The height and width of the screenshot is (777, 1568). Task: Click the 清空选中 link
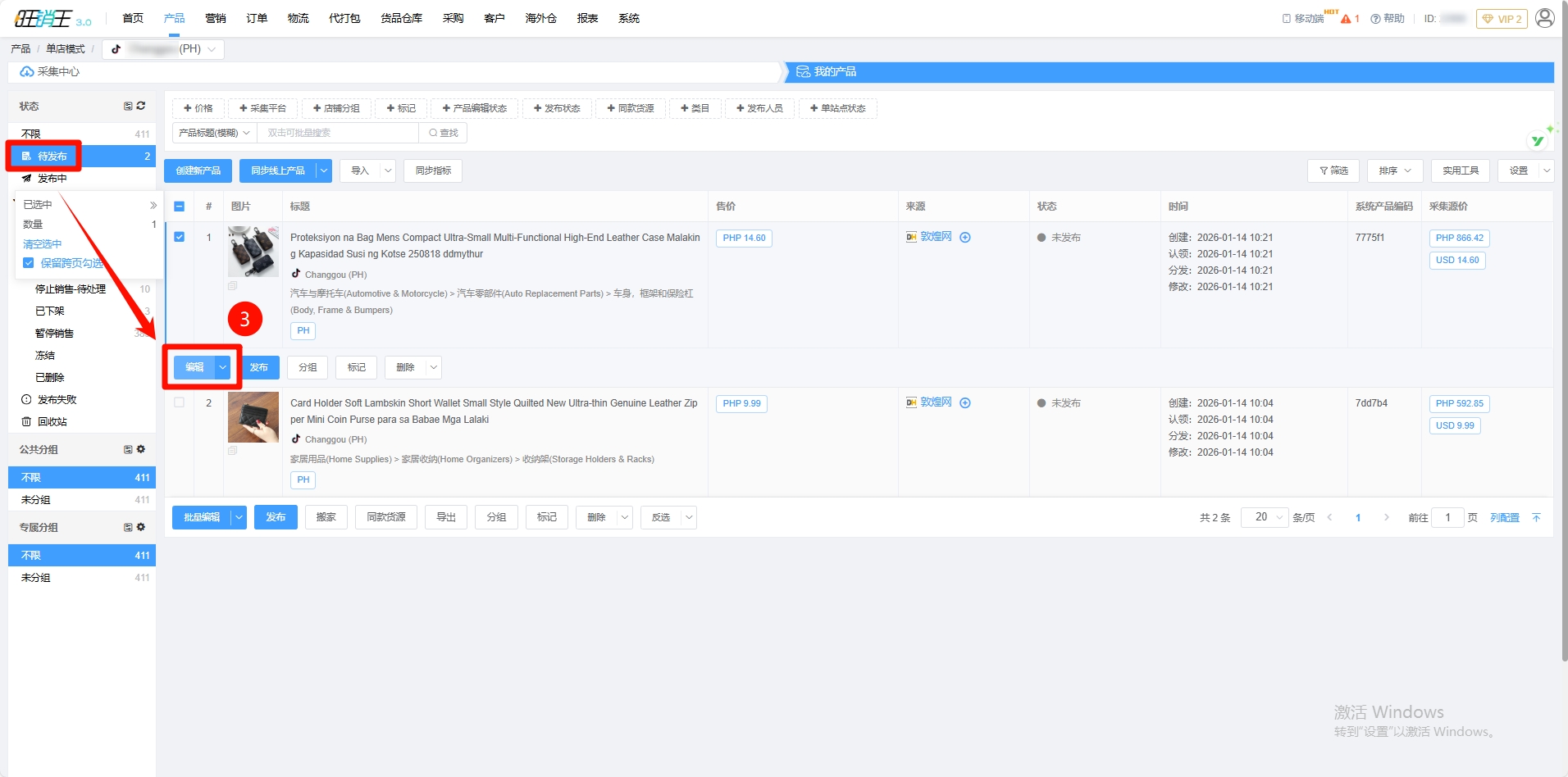click(43, 244)
